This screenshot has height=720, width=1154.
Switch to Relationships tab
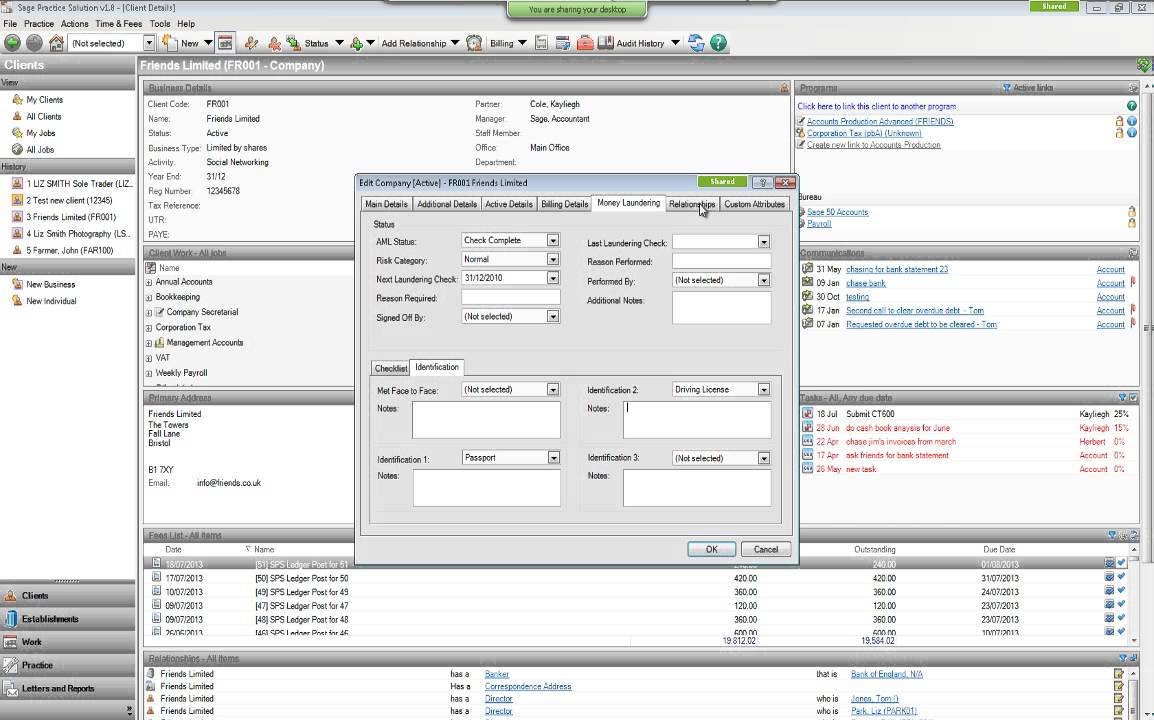692,204
